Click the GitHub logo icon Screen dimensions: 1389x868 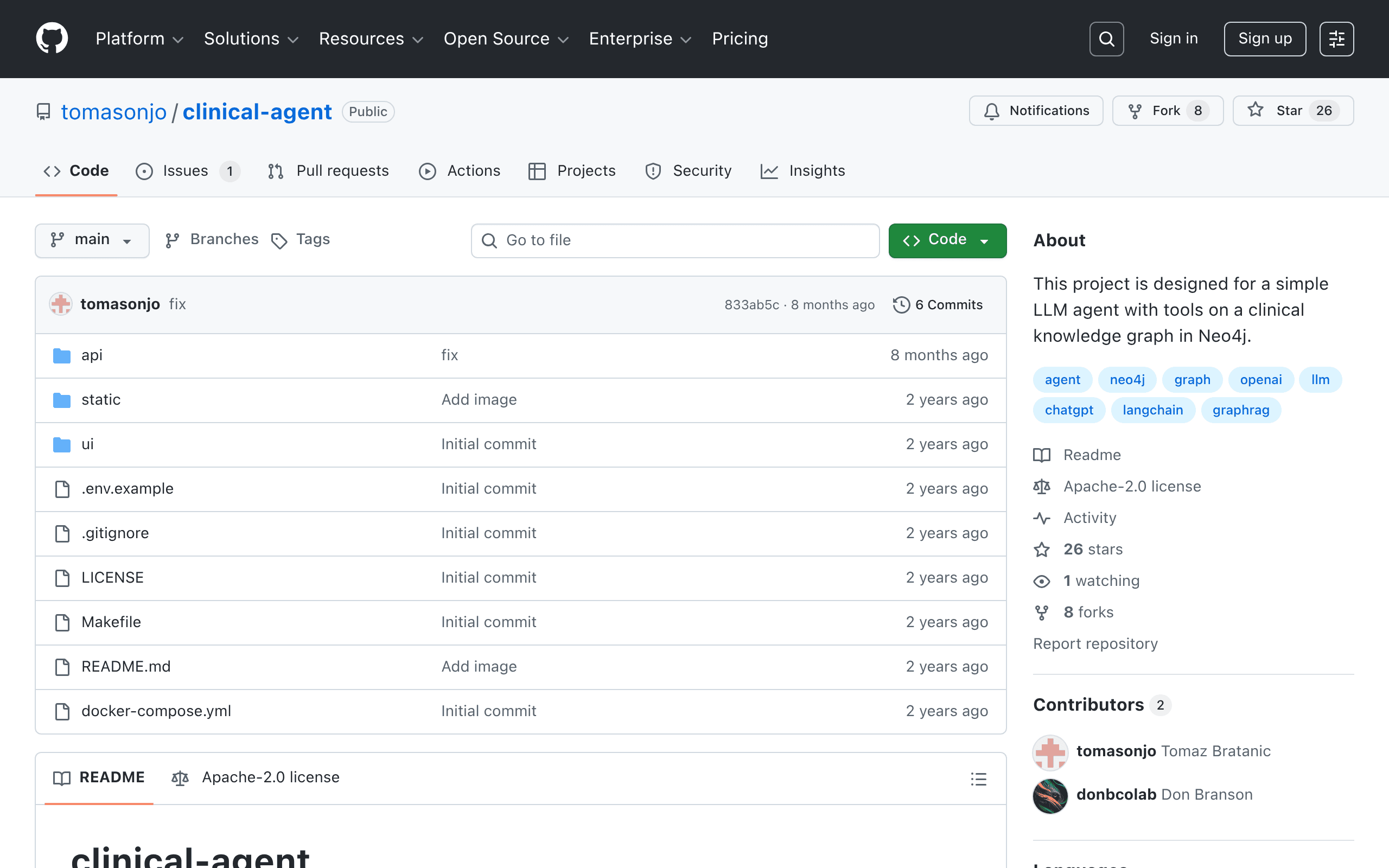[52, 39]
